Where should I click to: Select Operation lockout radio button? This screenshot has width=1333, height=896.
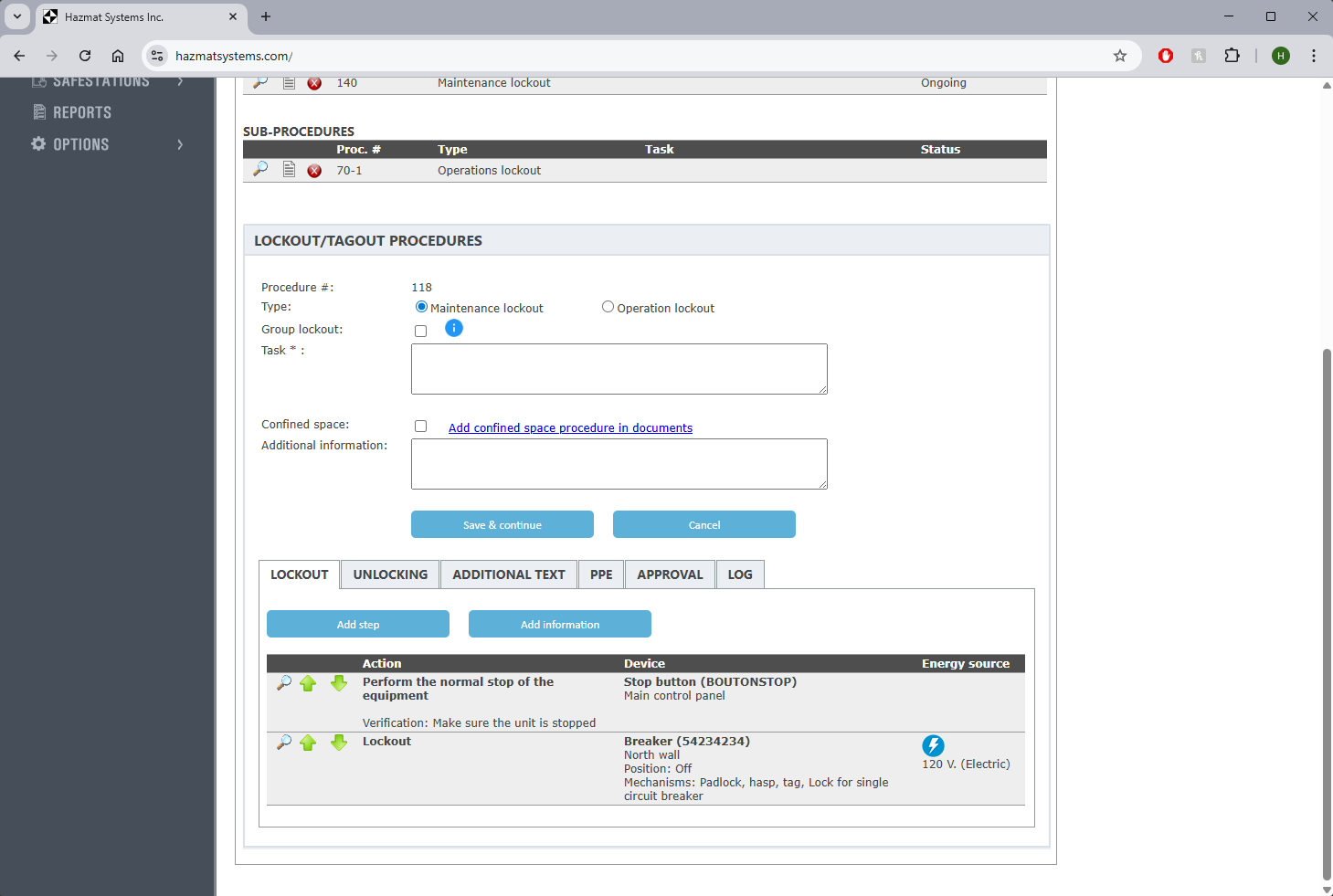coord(608,307)
